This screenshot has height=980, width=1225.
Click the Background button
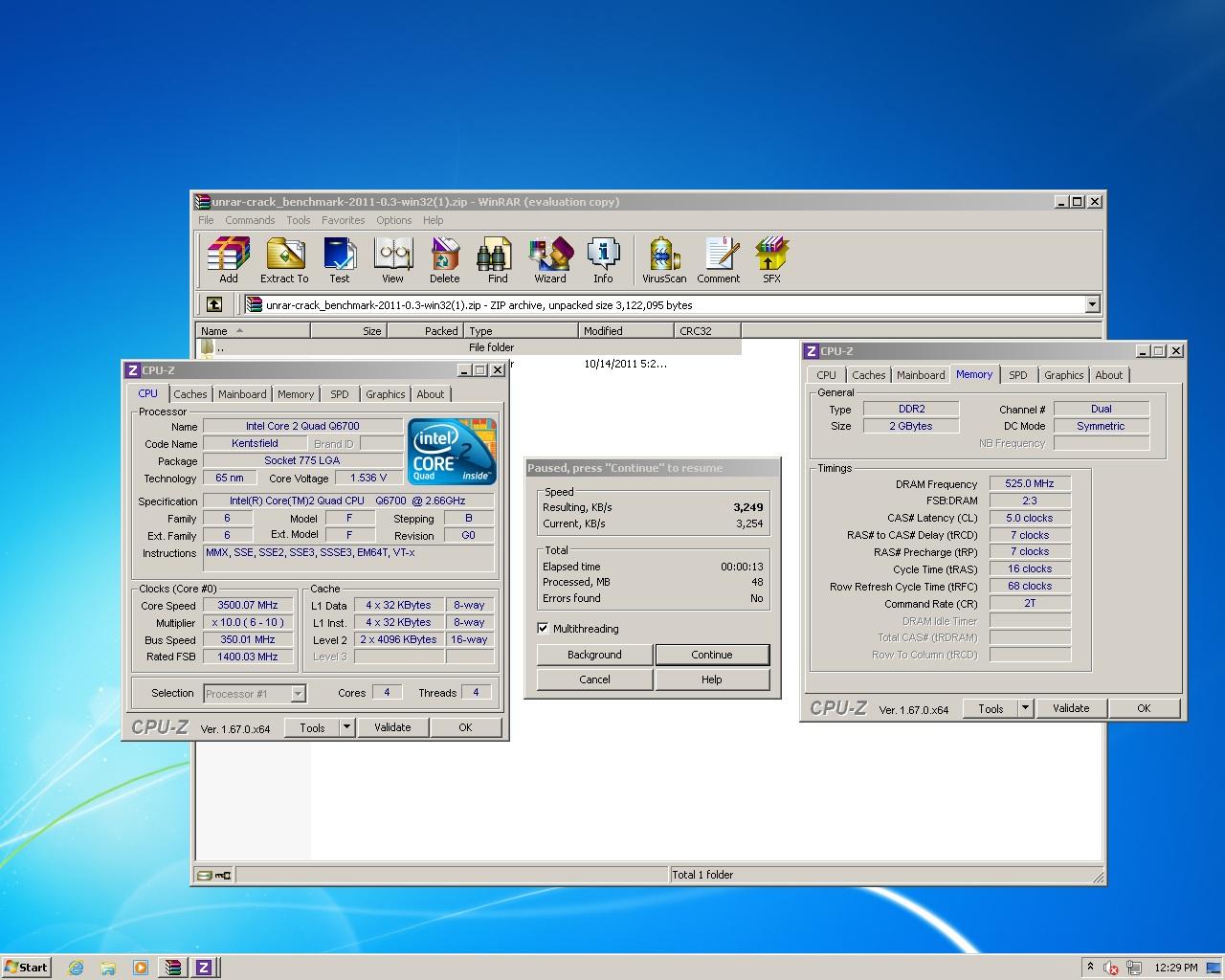click(594, 655)
